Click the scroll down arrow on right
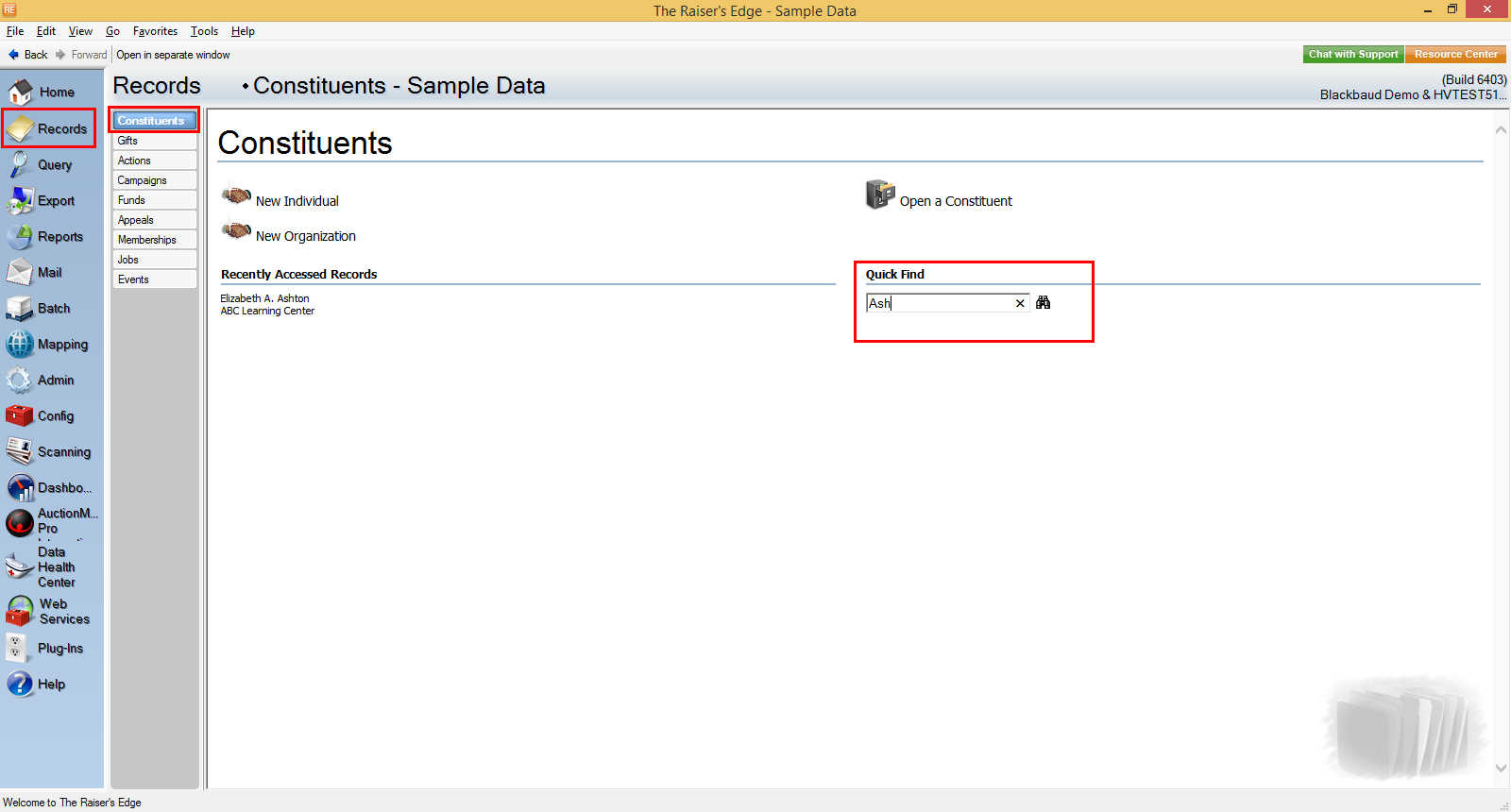The width and height of the screenshot is (1511, 812). [1501, 768]
